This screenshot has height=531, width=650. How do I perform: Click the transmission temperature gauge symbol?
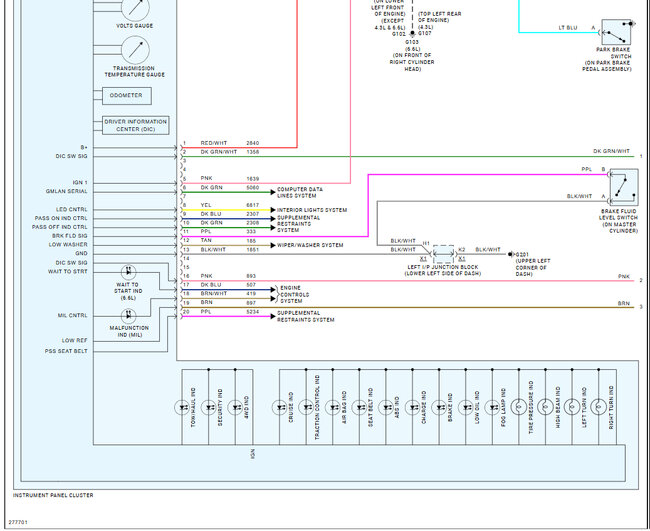tap(134, 49)
